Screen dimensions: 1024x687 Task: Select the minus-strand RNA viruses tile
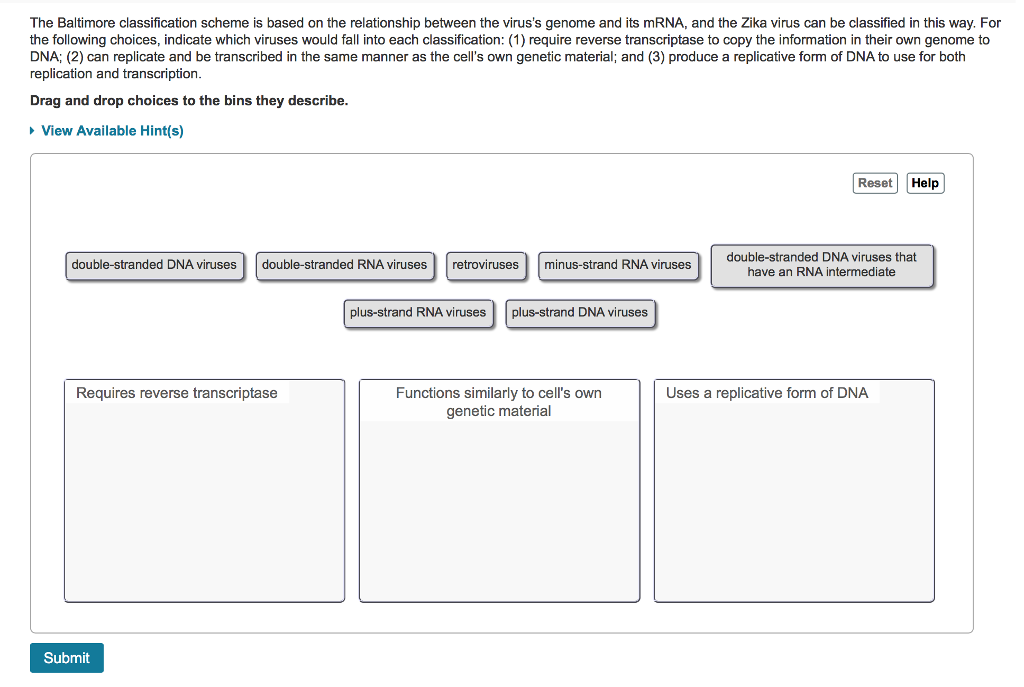click(618, 265)
